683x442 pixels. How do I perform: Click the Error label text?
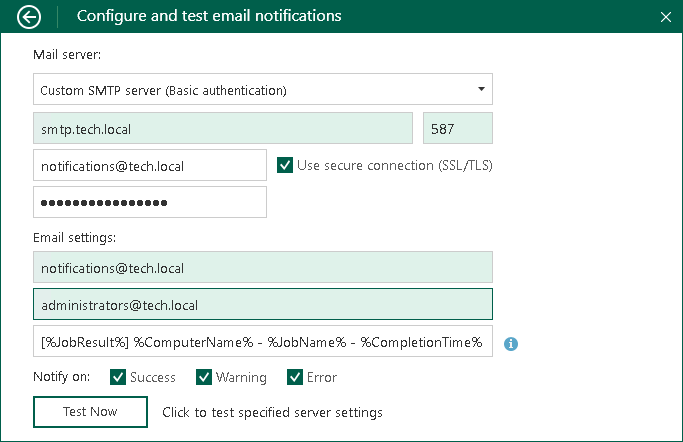pos(322,378)
